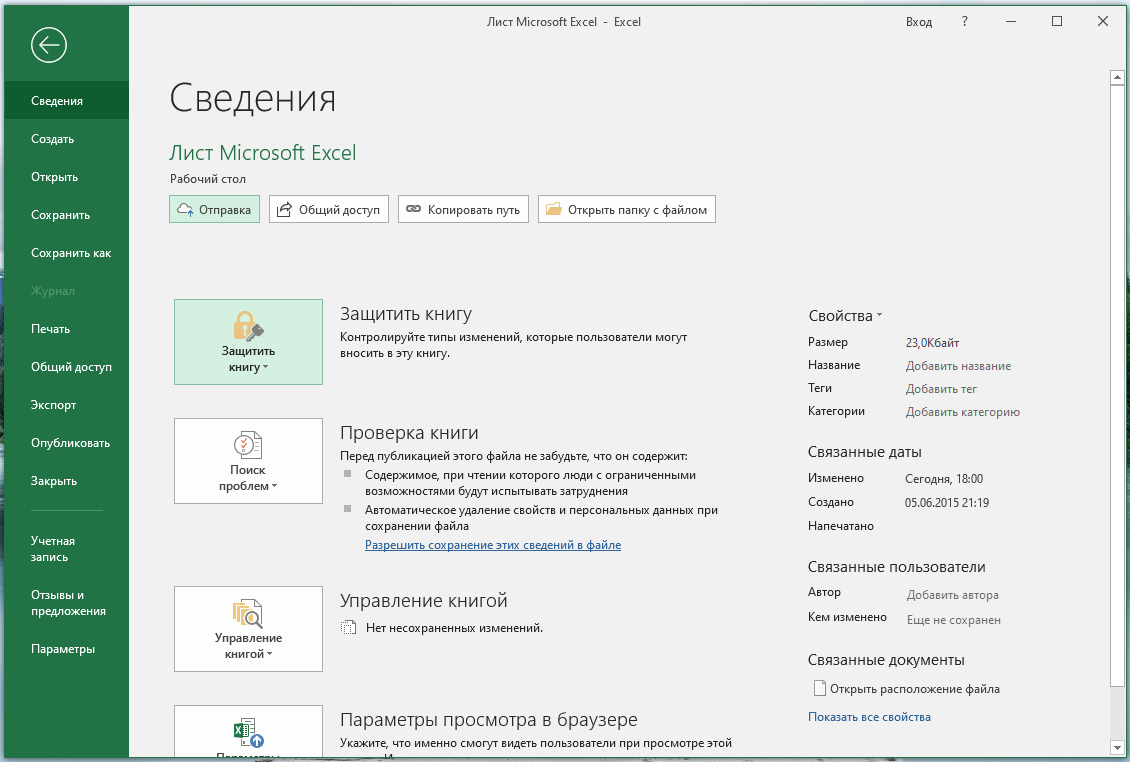Viewport: 1130px width, 762px height.
Task: Click the Excel browser view options icon
Action: [248, 732]
